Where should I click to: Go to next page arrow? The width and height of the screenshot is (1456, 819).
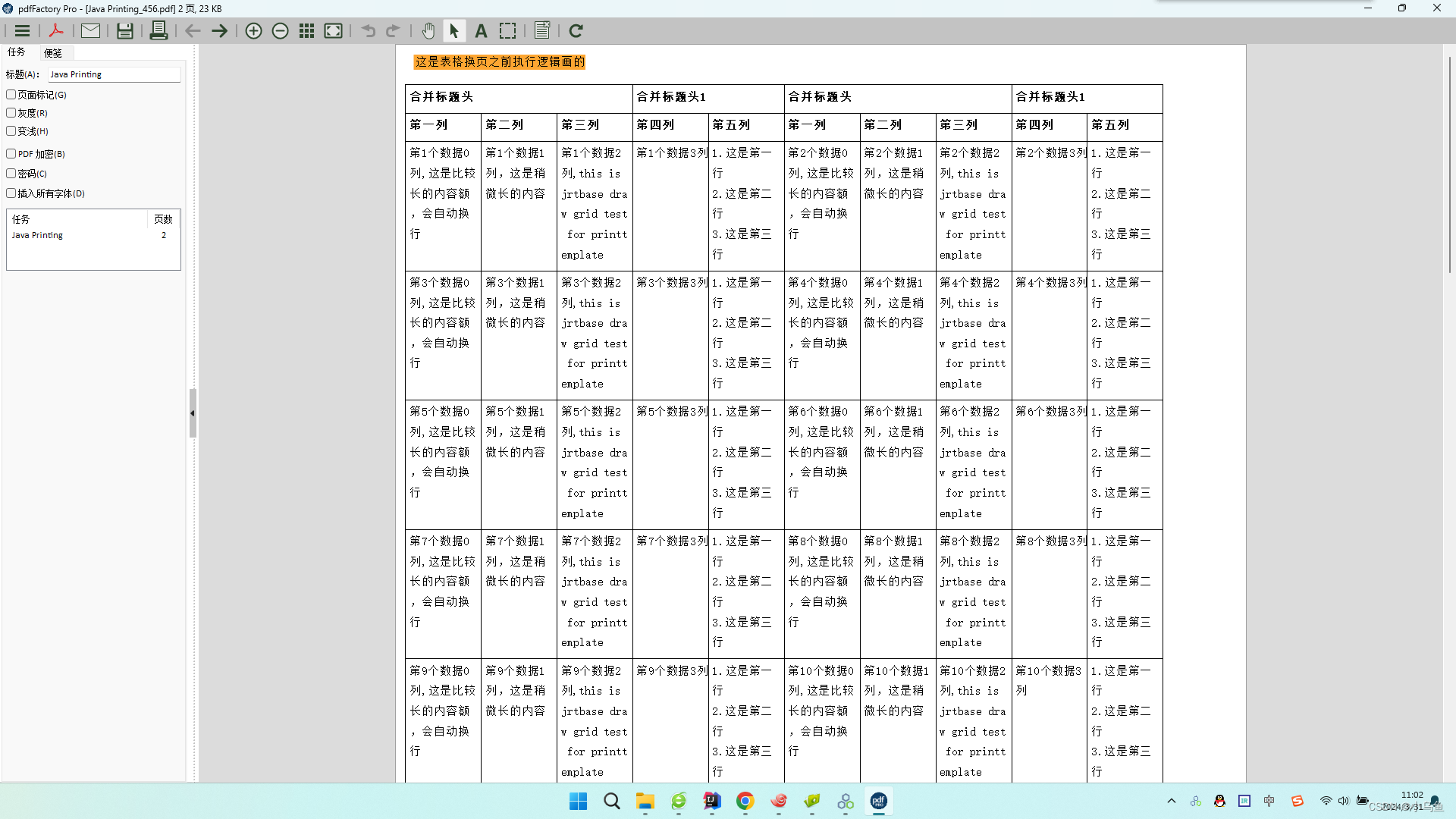(x=220, y=31)
